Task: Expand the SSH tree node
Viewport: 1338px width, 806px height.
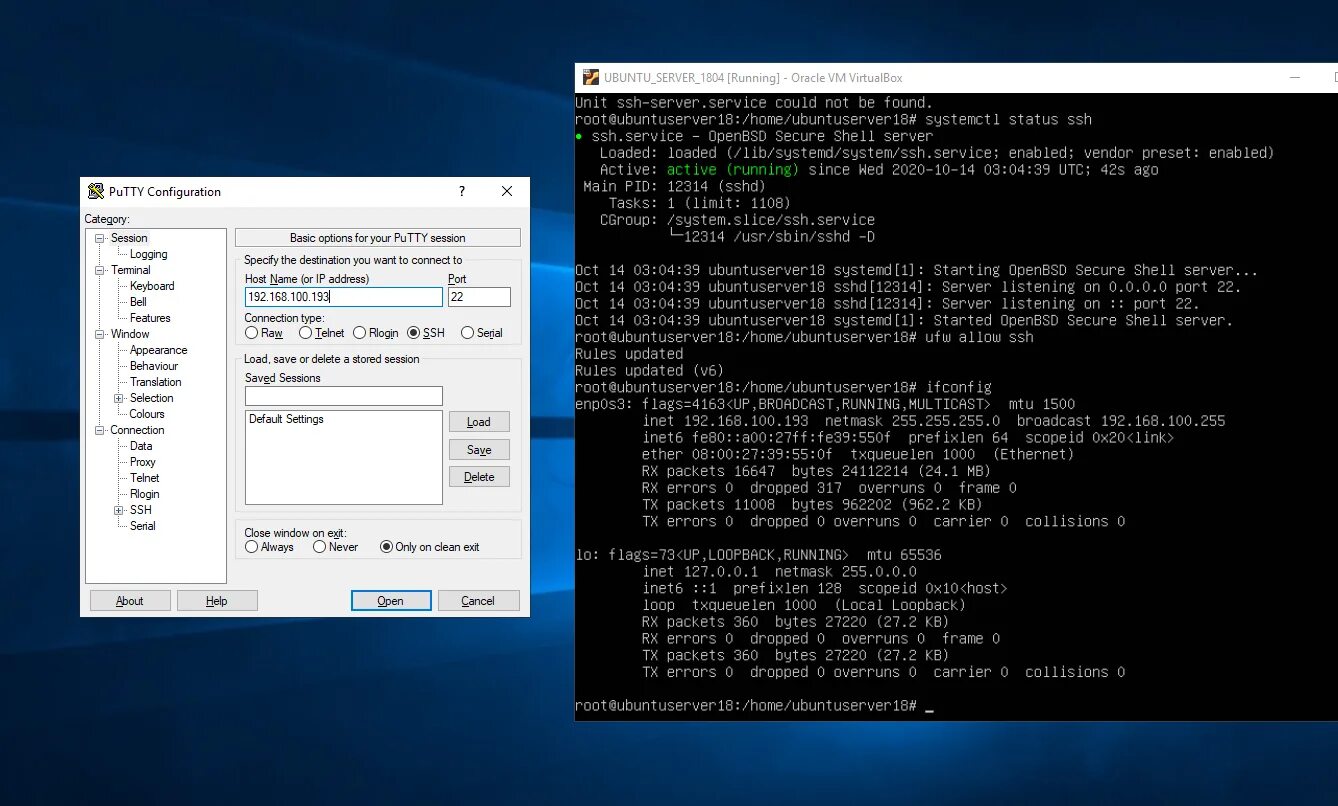Action: click(x=119, y=510)
